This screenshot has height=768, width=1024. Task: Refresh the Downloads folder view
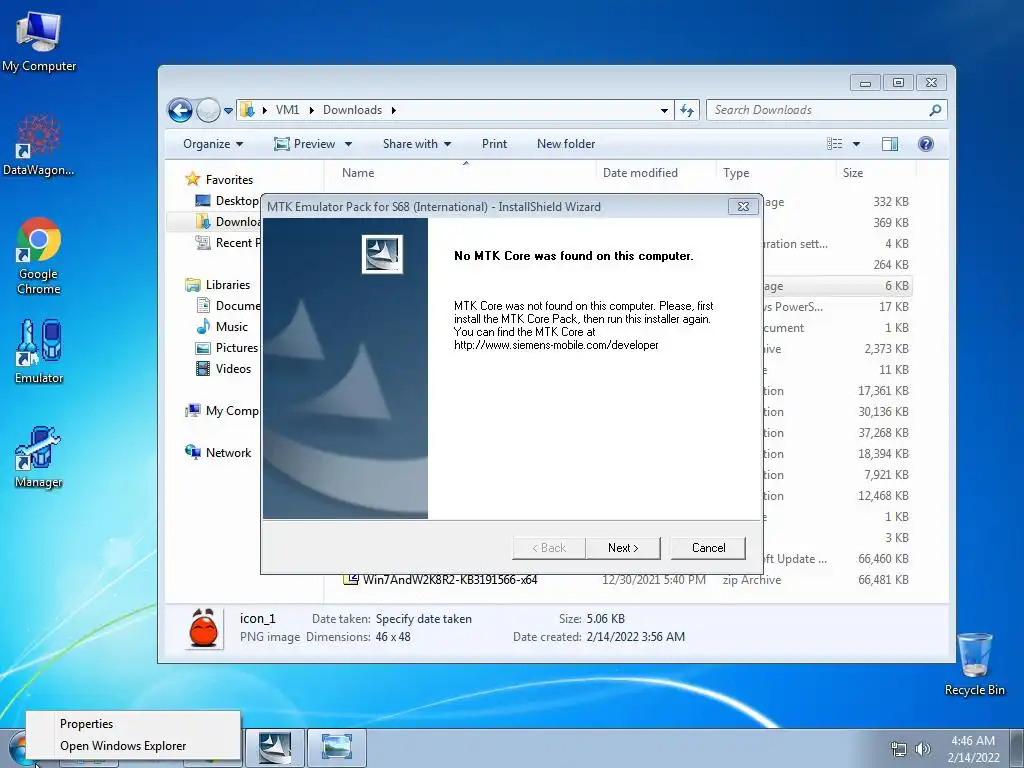coord(686,110)
